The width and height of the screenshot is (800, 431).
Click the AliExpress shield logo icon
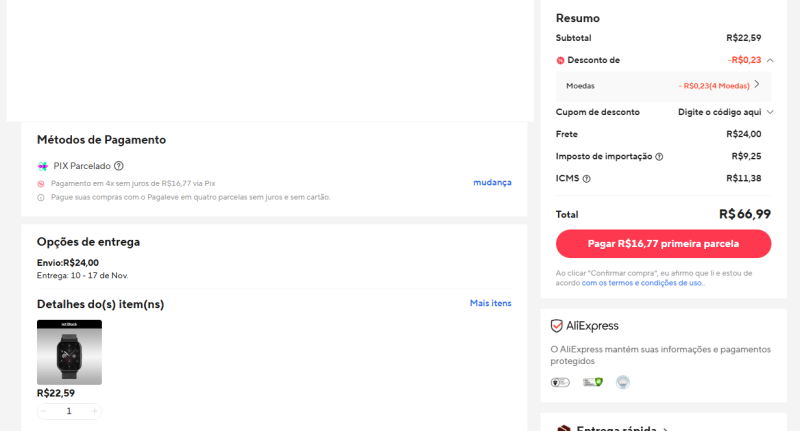(557, 326)
